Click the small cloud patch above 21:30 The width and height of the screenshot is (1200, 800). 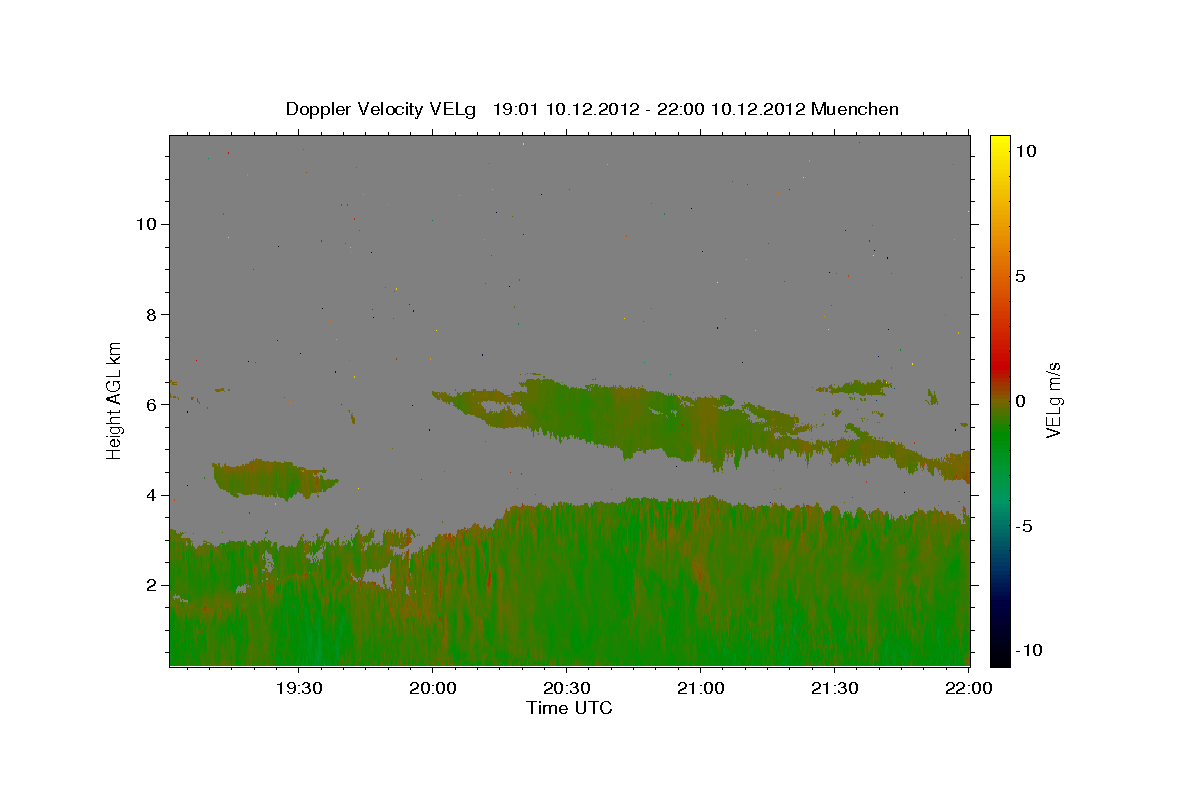coord(855,386)
